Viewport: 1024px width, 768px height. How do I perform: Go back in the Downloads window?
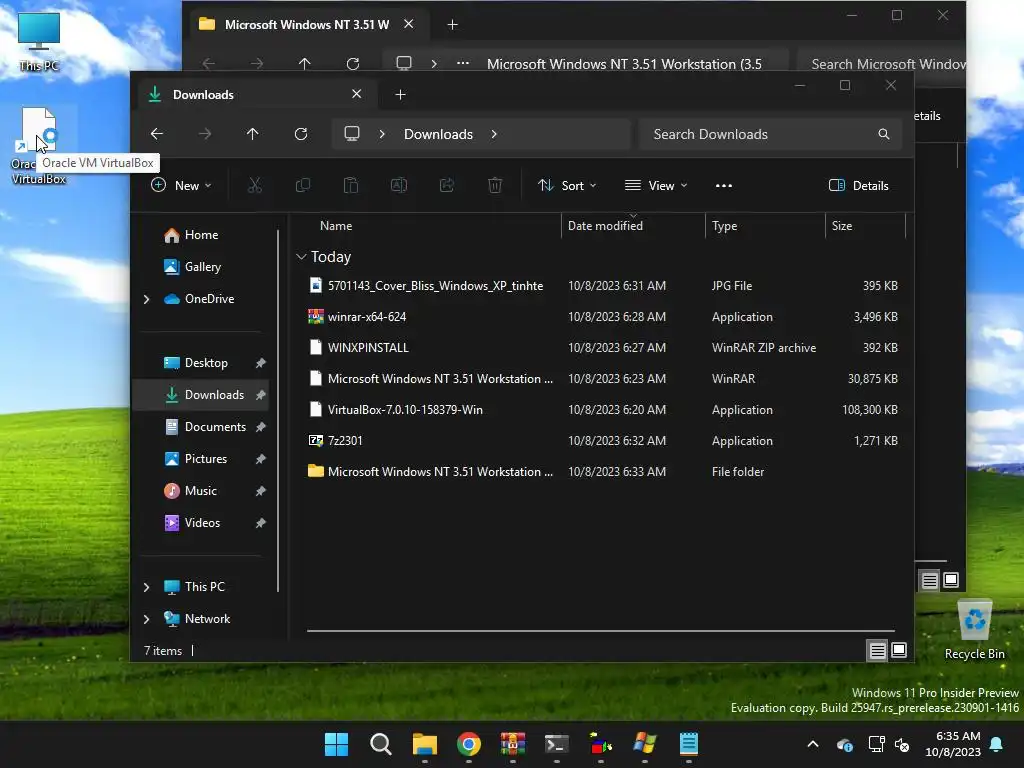pos(157,134)
